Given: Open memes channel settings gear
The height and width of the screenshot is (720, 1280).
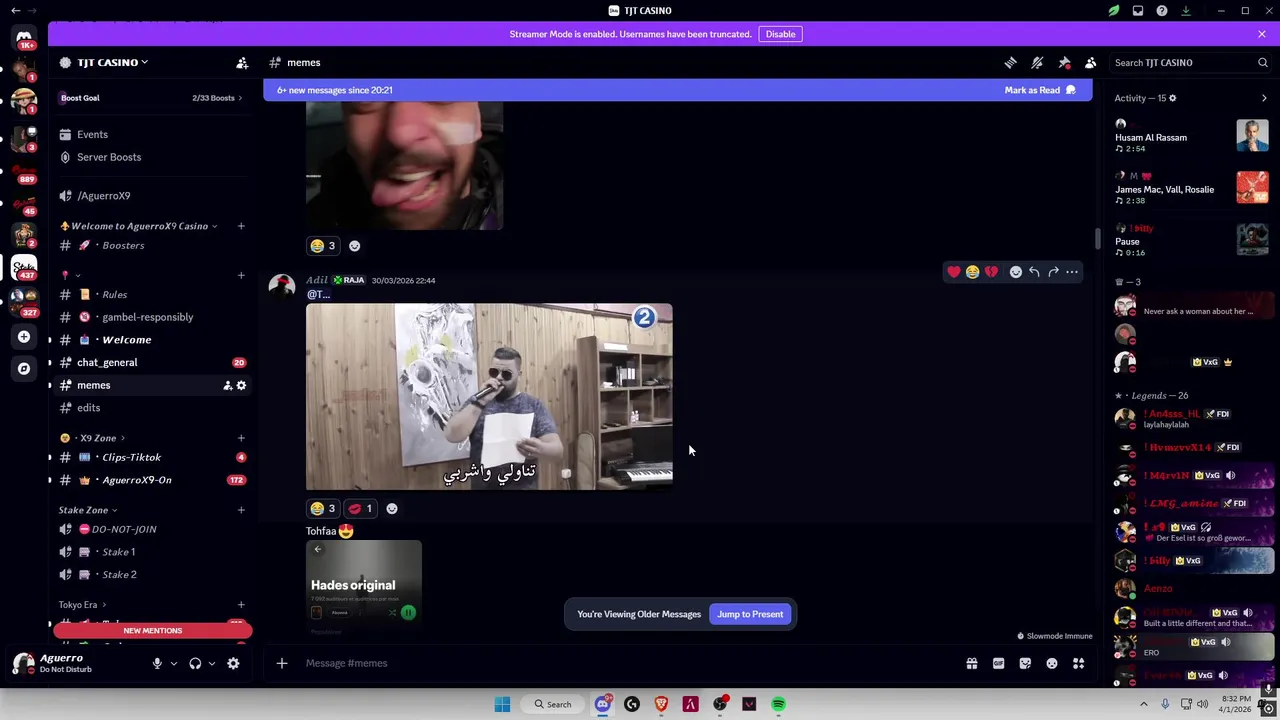Looking at the screenshot, I should pyautogui.click(x=241, y=385).
